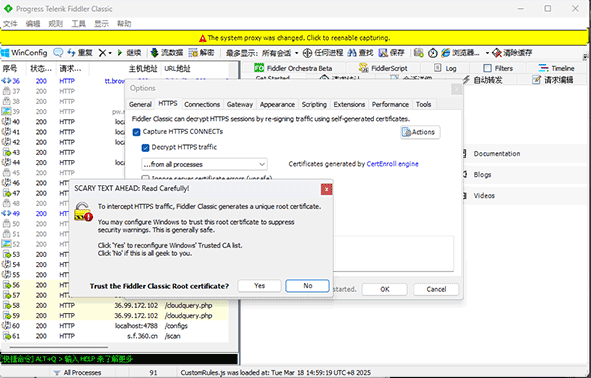Screen dimensions: 591x378
Task: Switch to the Timeline tab
Action: tap(556, 68)
